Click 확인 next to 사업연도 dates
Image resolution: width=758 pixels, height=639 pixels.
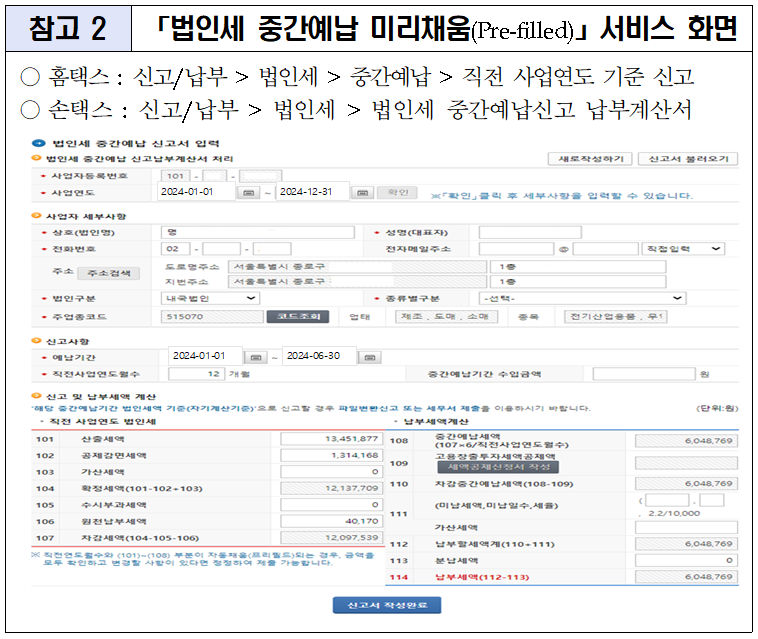(x=398, y=192)
